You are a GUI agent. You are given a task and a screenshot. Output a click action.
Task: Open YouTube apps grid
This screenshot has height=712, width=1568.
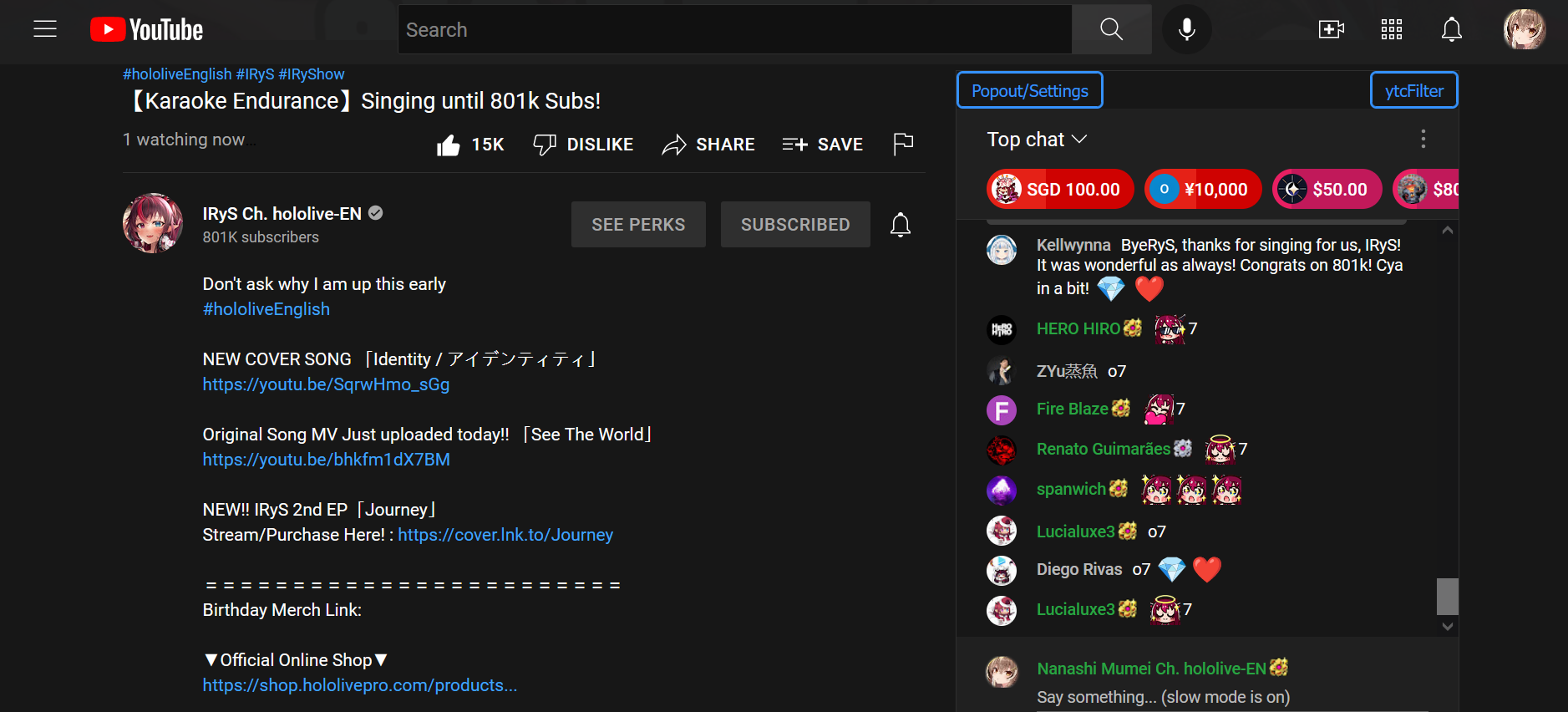click(x=1392, y=29)
